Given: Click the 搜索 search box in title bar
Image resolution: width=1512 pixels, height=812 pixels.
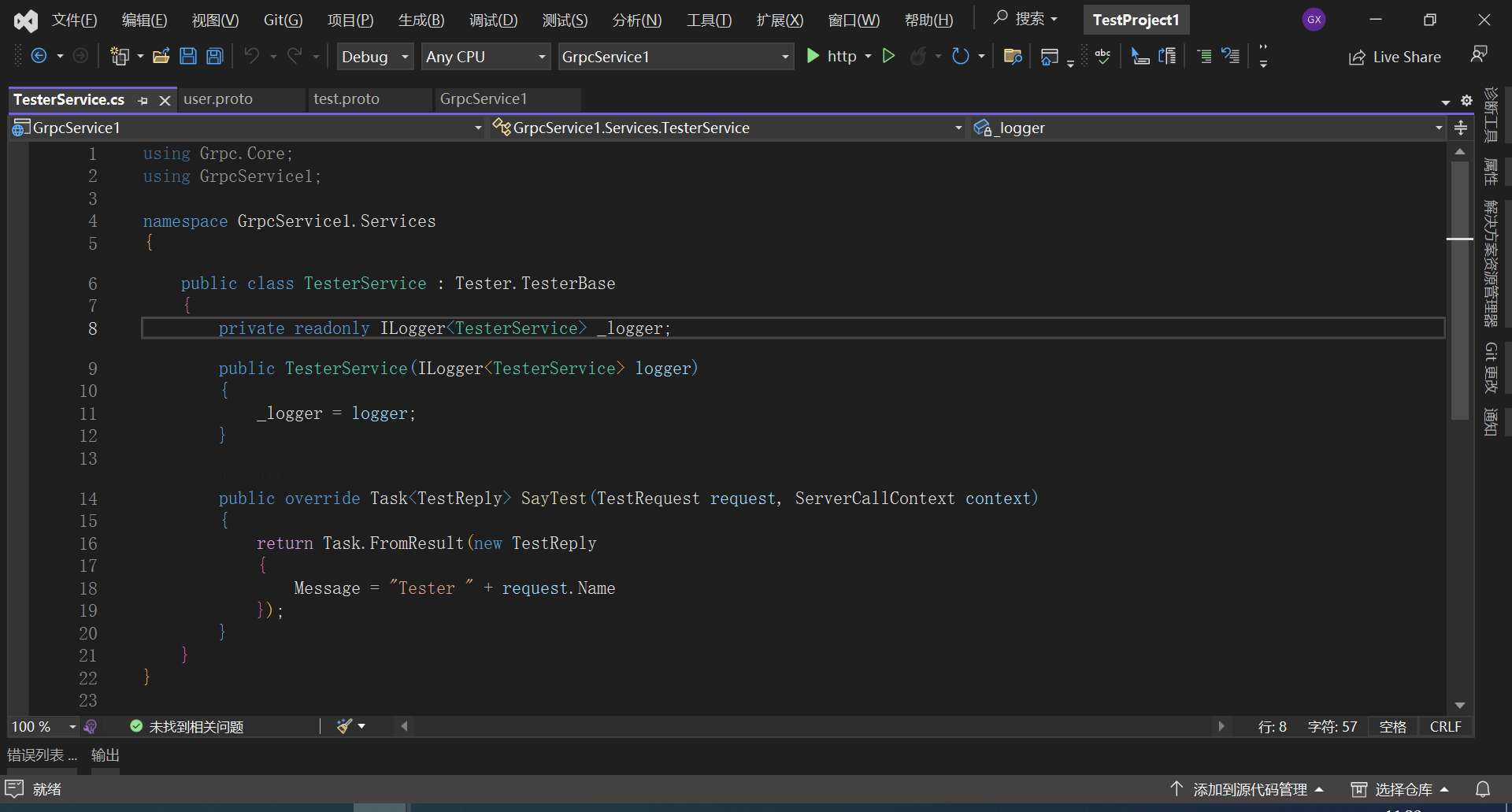Looking at the screenshot, I should tap(1025, 19).
